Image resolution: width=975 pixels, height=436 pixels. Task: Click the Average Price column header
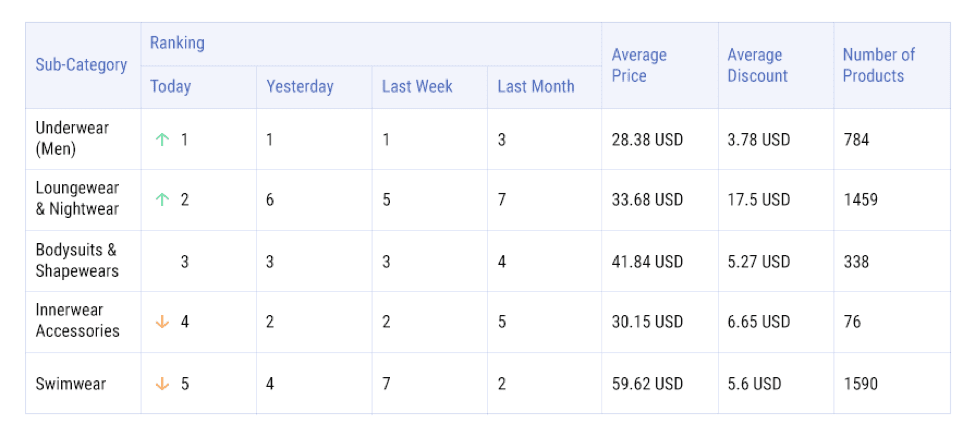click(639, 65)
